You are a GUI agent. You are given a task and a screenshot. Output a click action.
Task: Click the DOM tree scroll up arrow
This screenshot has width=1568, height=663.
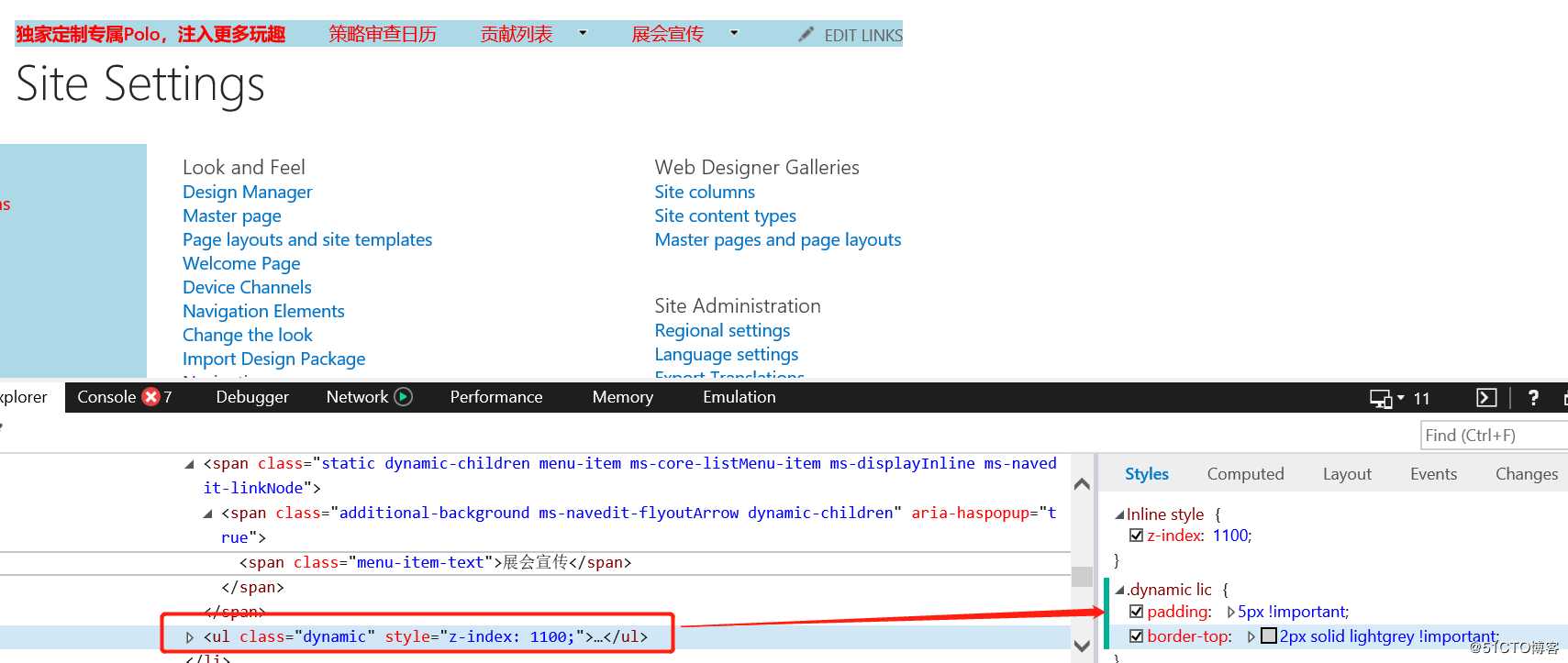coord(1083,483)
